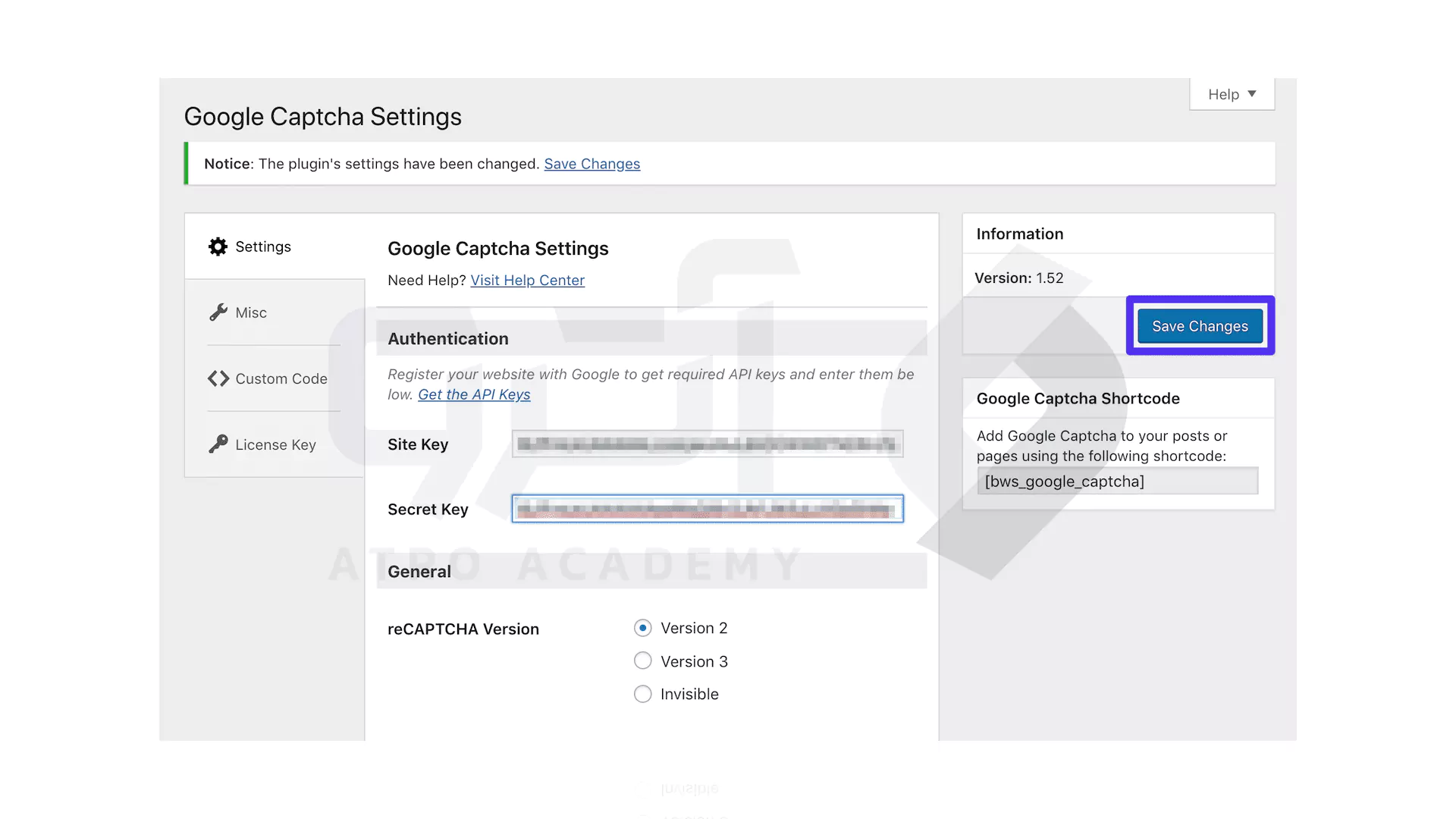
Task: Click Save Changes link in the notice
Action: pos(592,164)
